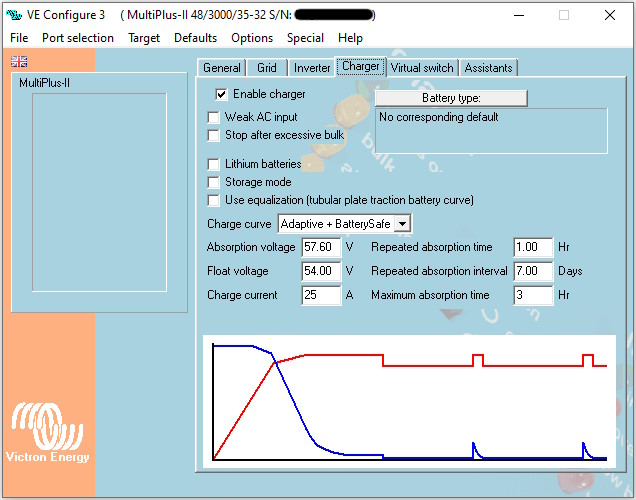Click the Victron Energy logo
The image size is (636, 500).
tap(48, 432)
